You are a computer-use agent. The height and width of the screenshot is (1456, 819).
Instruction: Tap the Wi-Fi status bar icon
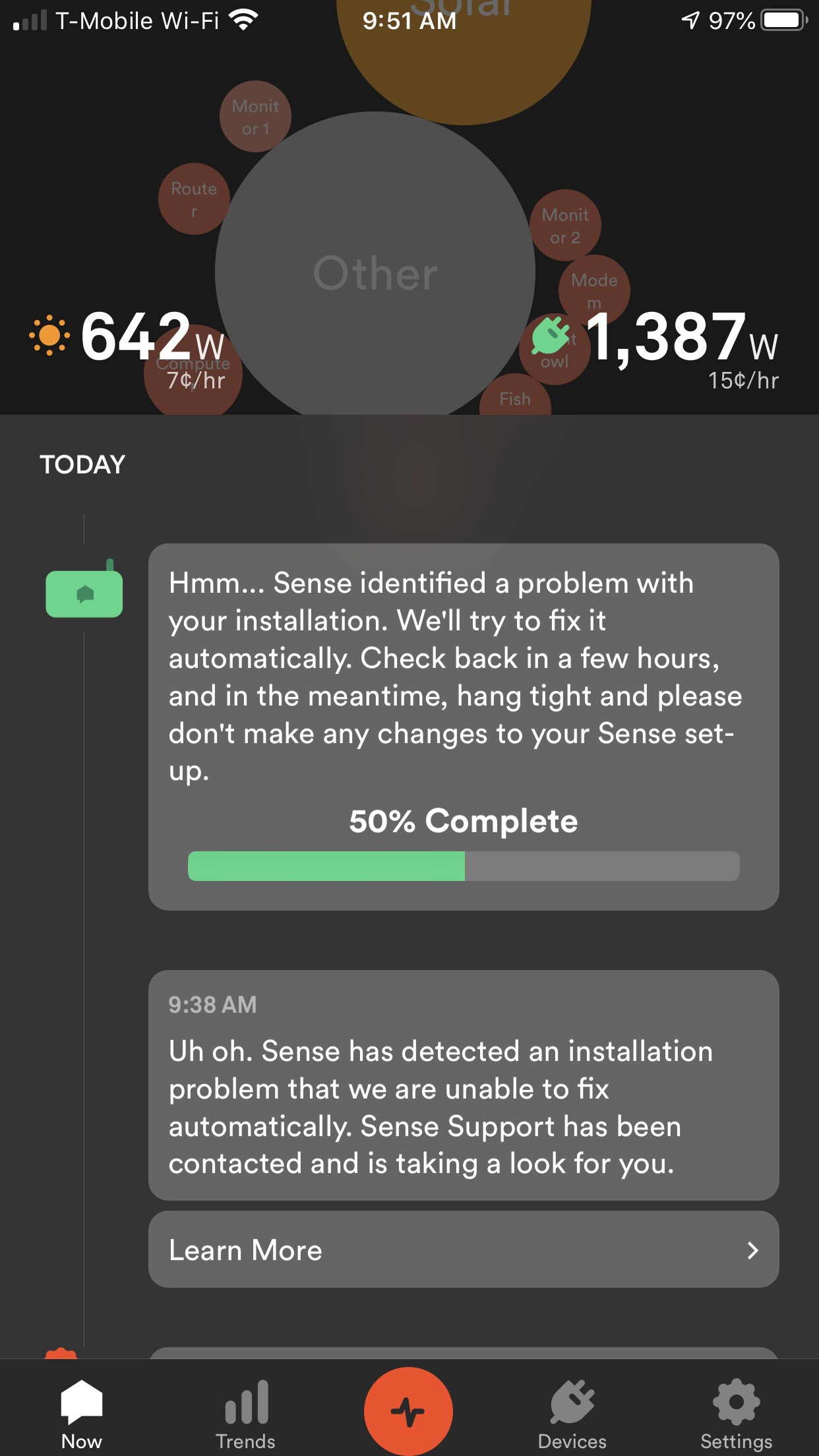click(x=243, y=20)
